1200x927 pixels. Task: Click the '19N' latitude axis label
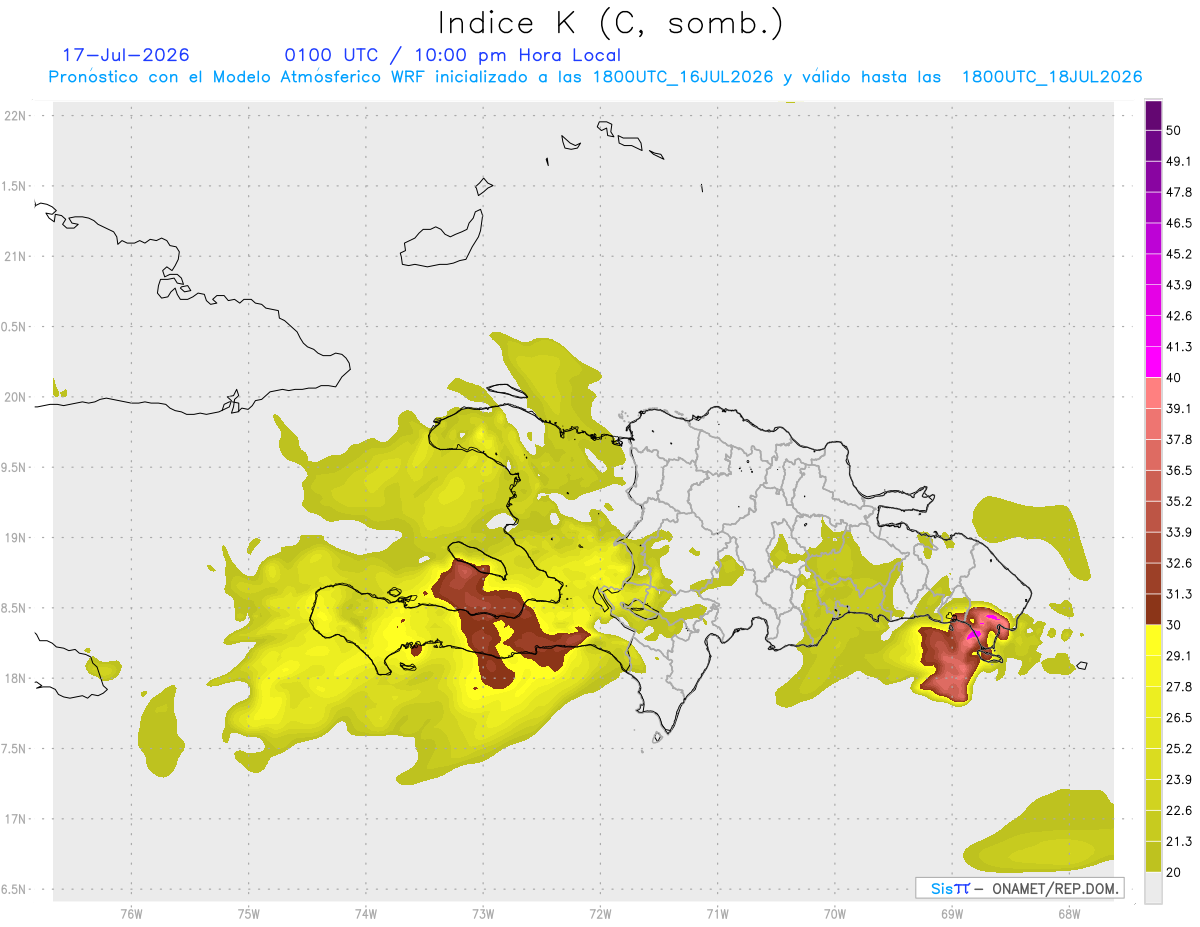[x=16, y=537]
